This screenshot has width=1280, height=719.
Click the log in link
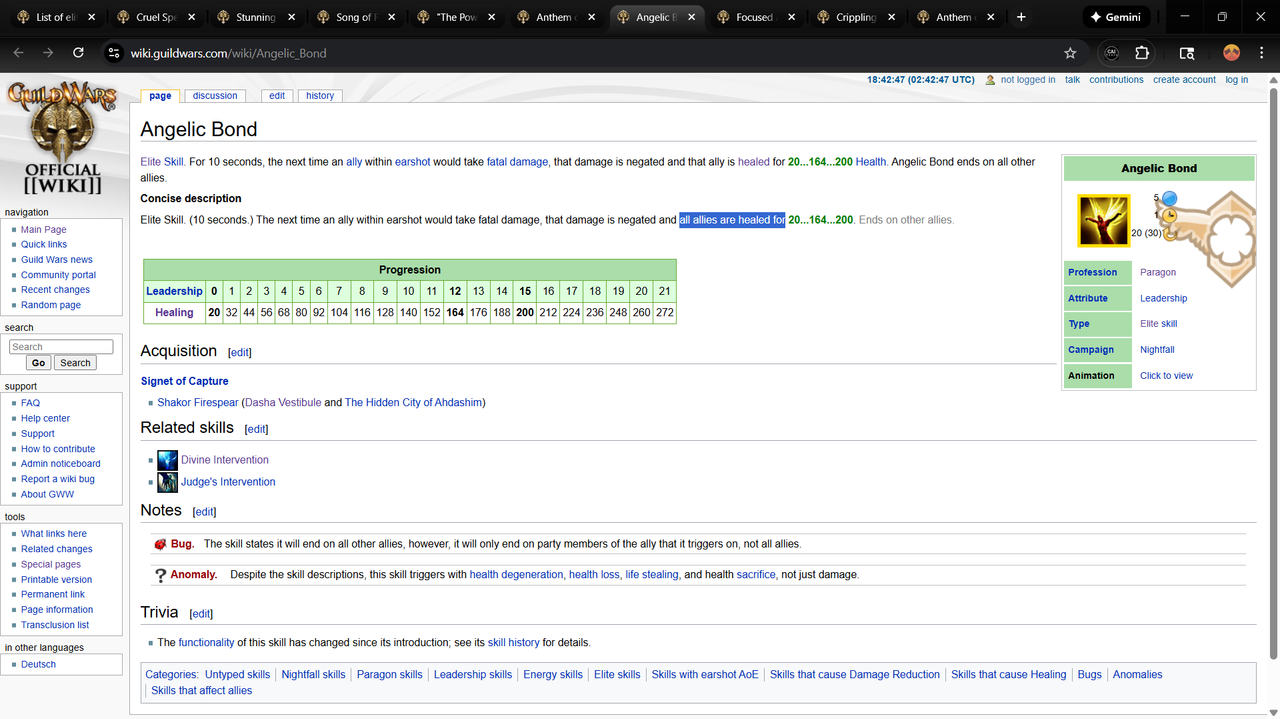(1237, 80)
